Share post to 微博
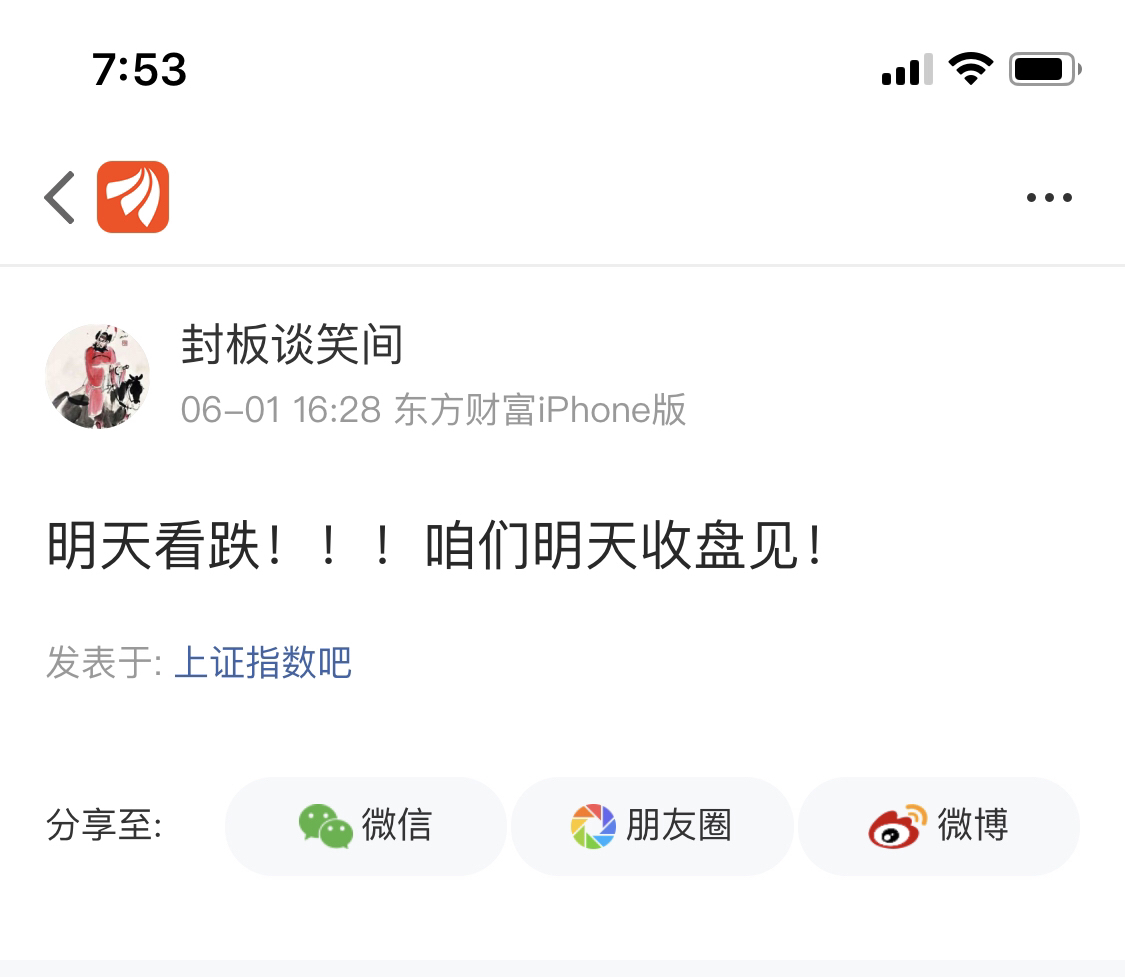1125x977 pixels. coord(938,826)
